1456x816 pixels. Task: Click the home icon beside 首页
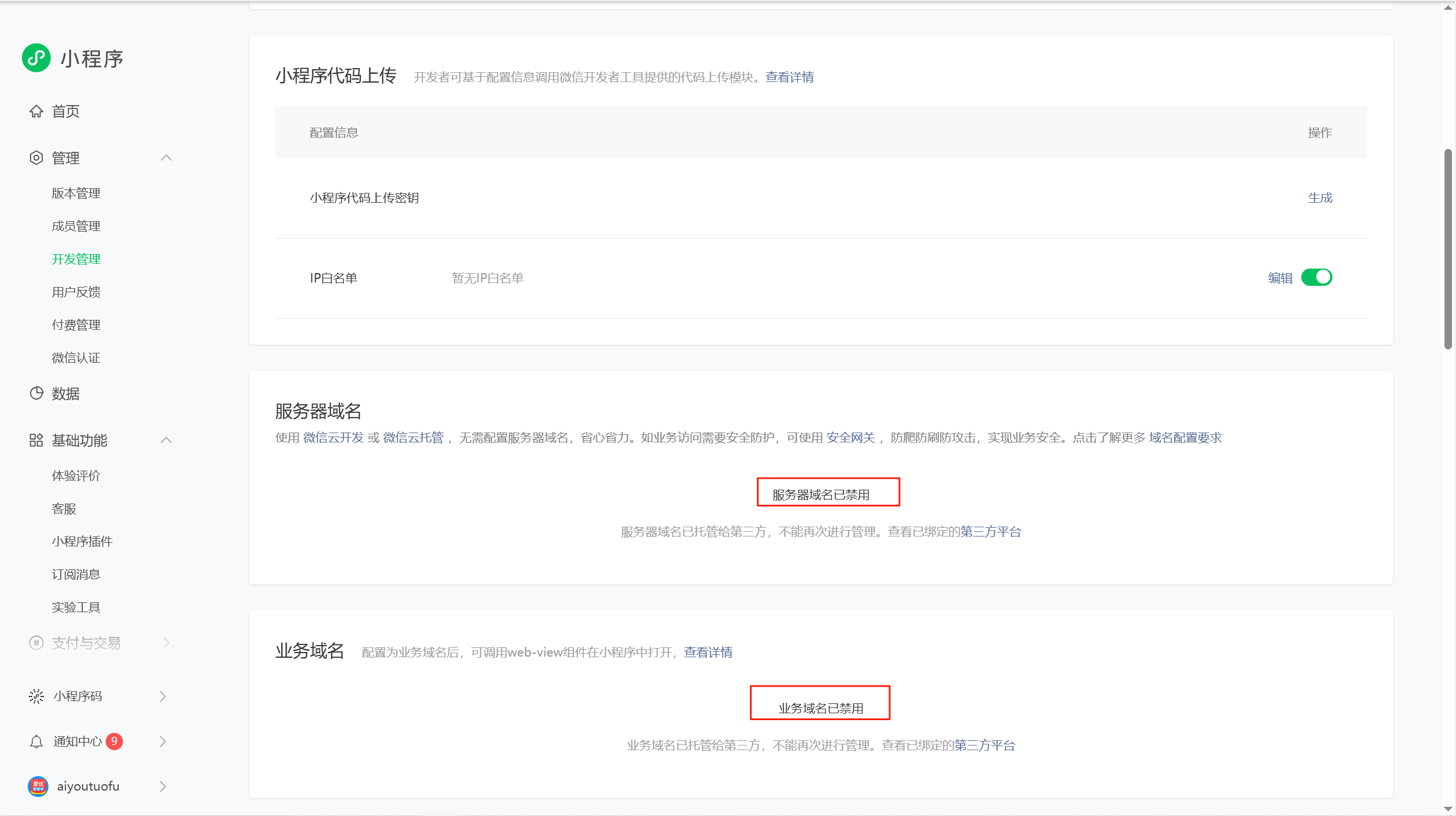click(x=36, y=111)
